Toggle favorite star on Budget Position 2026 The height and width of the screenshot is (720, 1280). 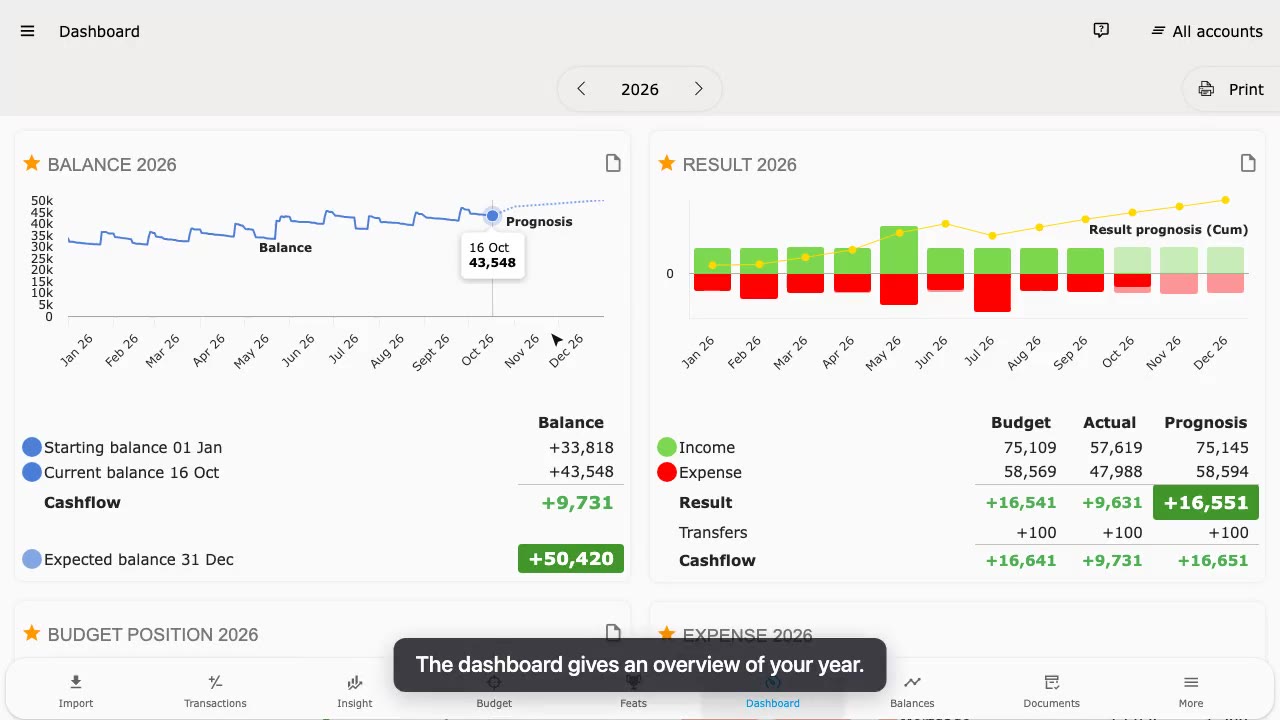pyautogui.click(x=31, y=633)
